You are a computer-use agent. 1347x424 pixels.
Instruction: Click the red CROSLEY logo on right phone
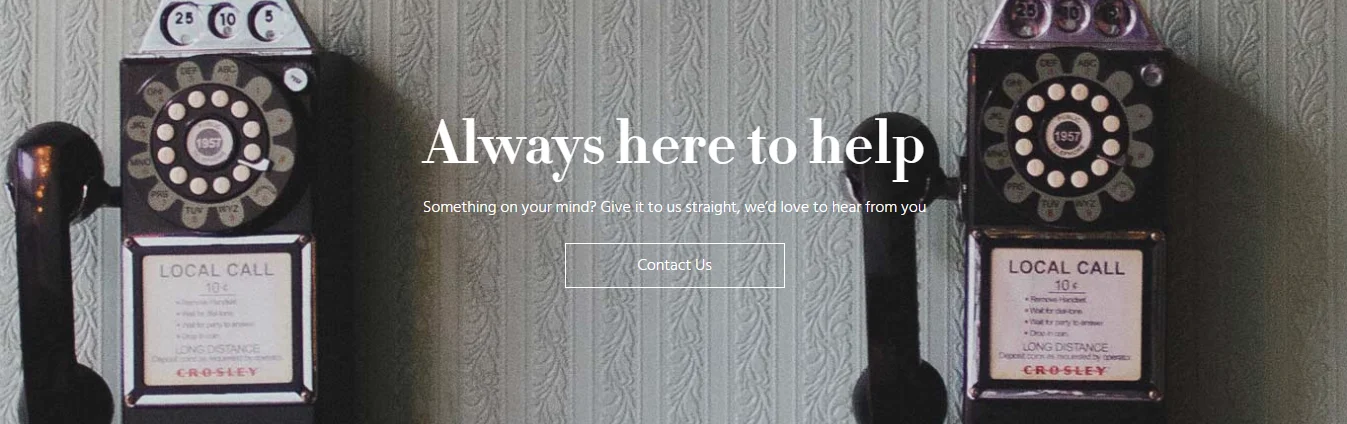(x=1065, y=370)
